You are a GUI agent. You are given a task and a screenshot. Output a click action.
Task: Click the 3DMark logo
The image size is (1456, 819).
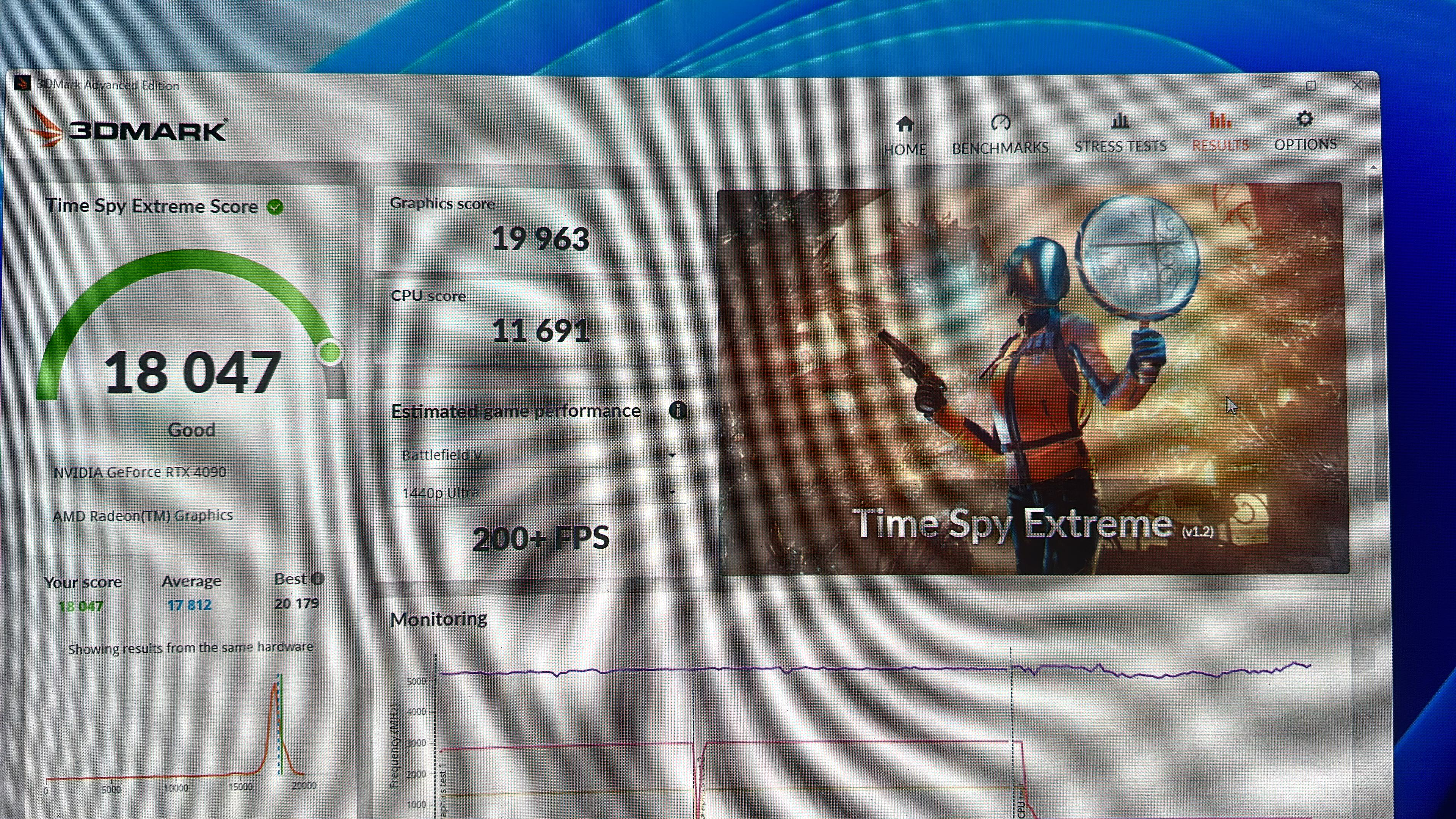click(x=127, y=129)
